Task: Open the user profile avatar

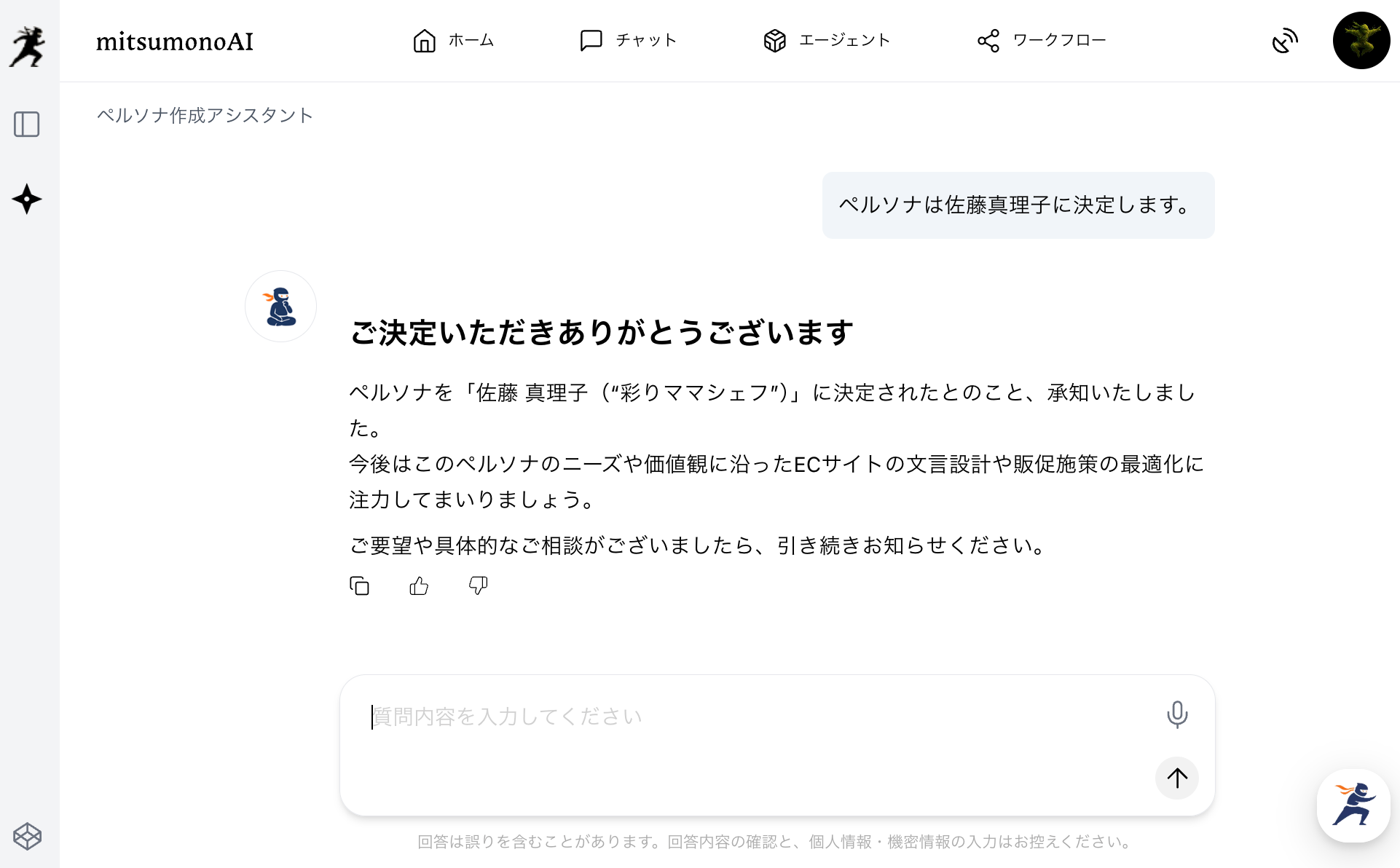Action: pyautogui.click(x=1361, y=41)
